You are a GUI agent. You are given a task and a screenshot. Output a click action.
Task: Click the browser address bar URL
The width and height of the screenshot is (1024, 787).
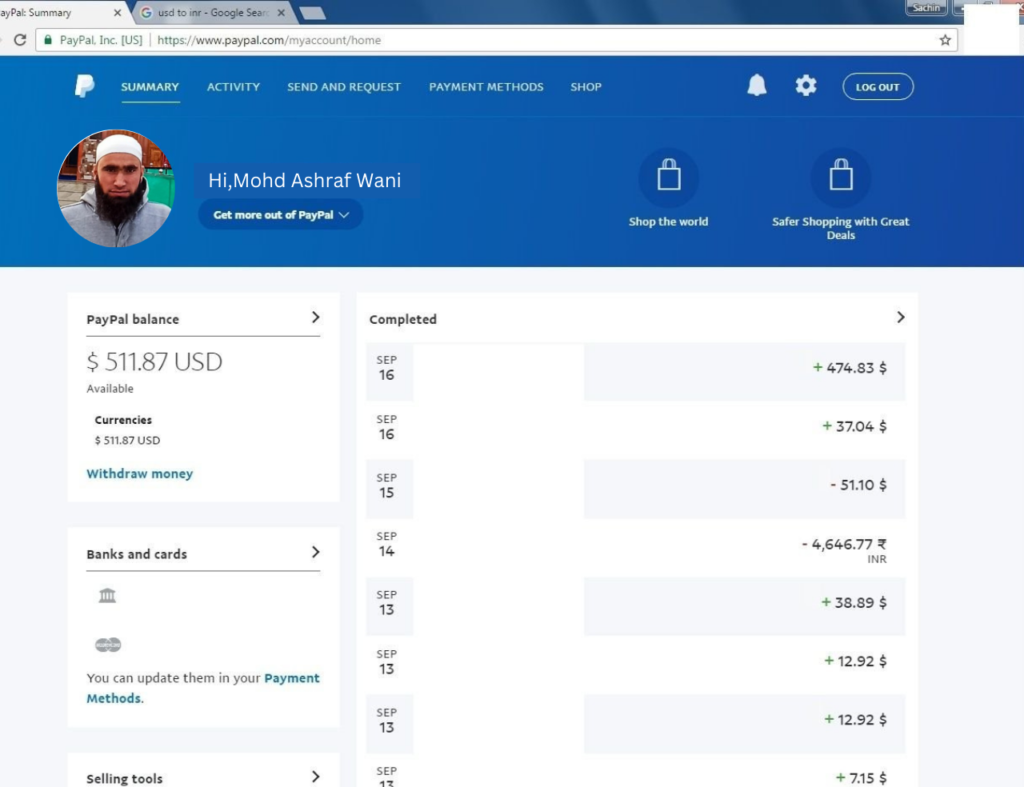269,40
